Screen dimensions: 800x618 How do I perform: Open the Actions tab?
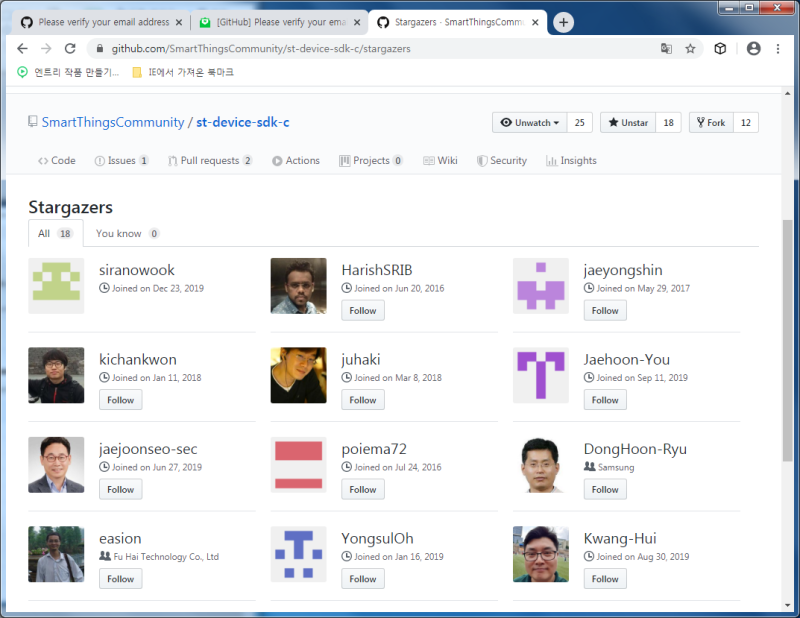pyautogui.click(x=296, y=160)
